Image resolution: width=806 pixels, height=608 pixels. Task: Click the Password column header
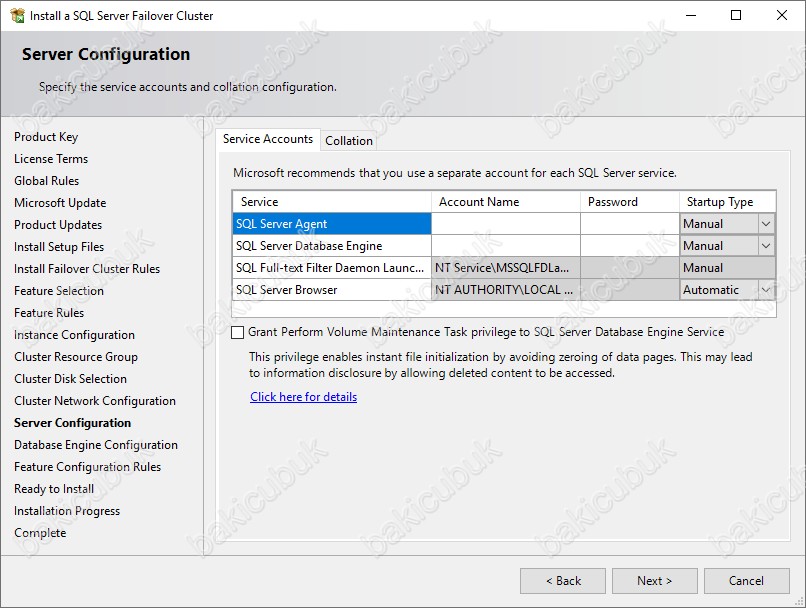pos(630,202)
